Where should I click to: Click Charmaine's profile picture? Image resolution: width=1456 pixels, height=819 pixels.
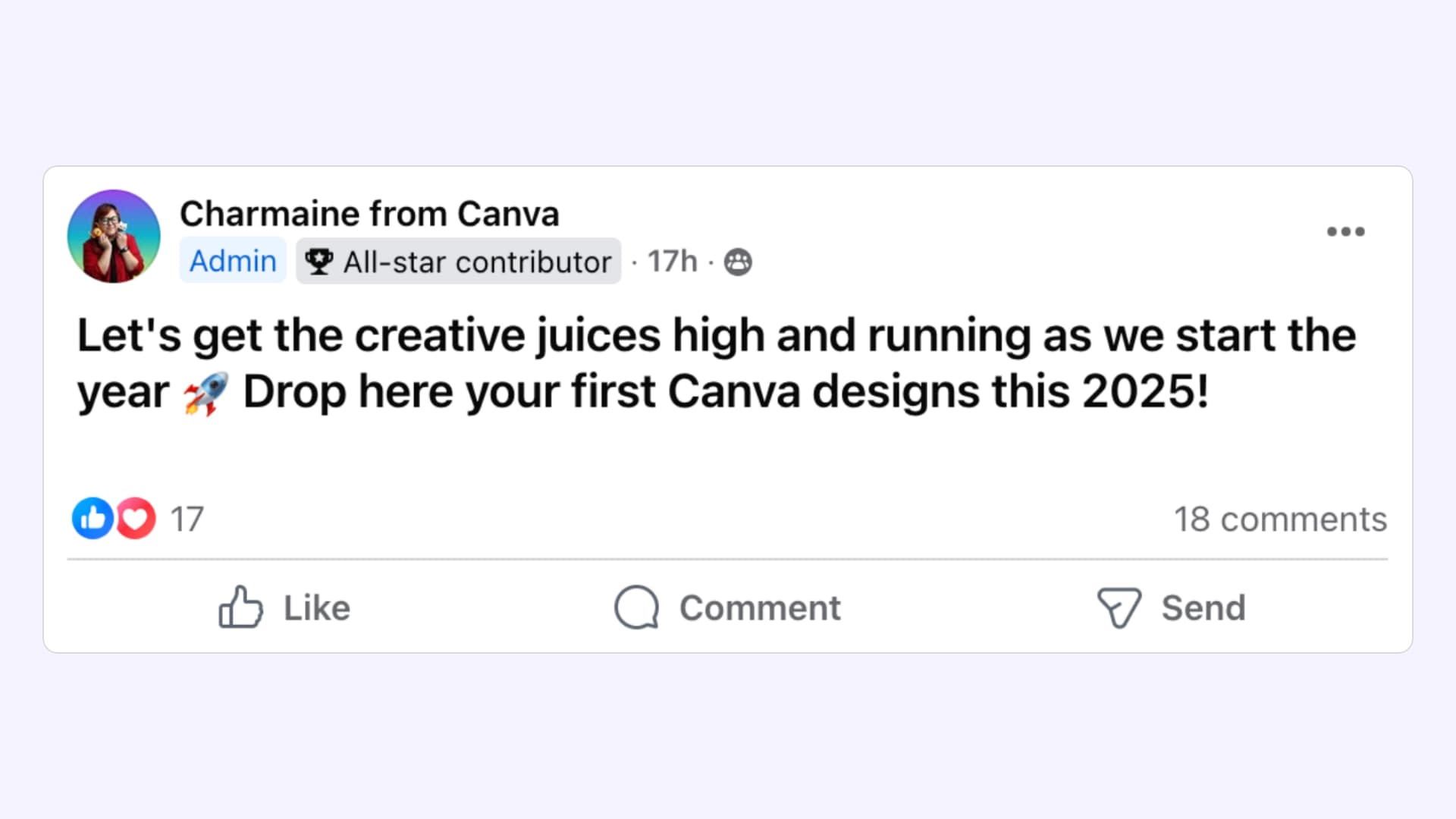(x=114, y=236)
